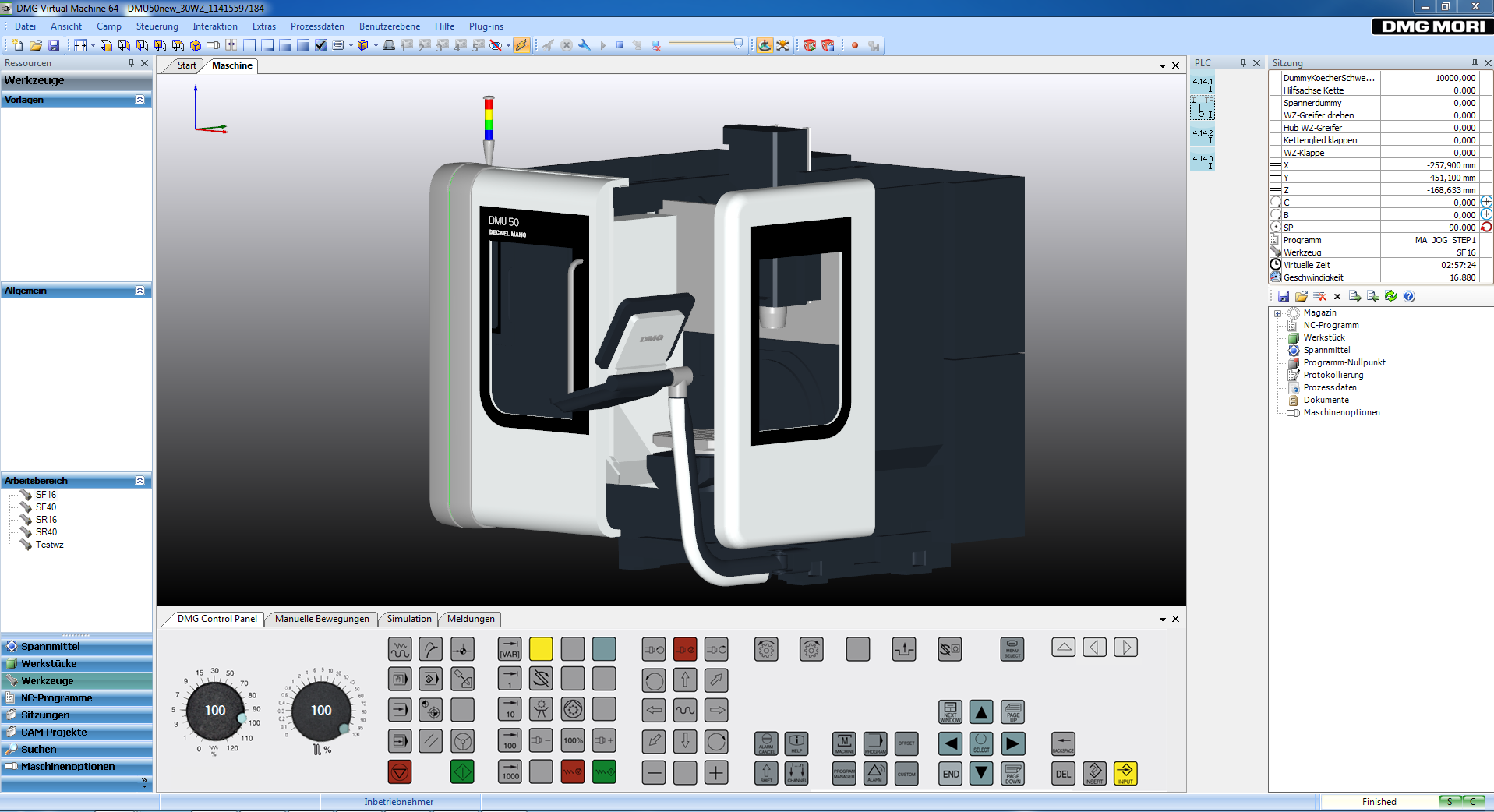1494x812 pixels.
Task: Toggle the checkmark button in main toolbar
Action: [x=321, y=45]
